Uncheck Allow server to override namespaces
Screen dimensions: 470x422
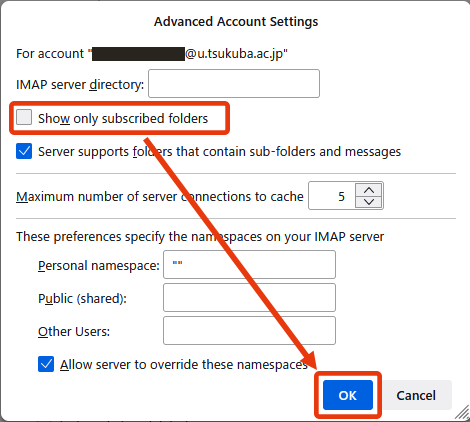click(x=46, y=364)
